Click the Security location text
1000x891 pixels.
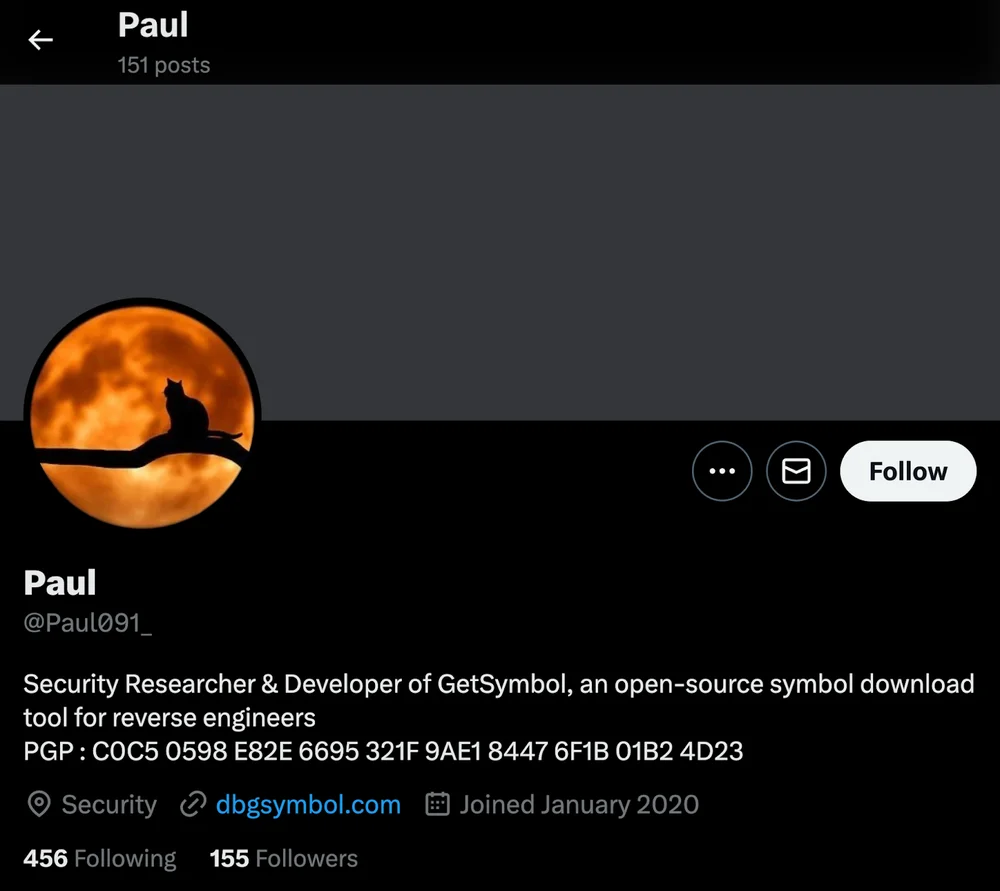[109, 804]
